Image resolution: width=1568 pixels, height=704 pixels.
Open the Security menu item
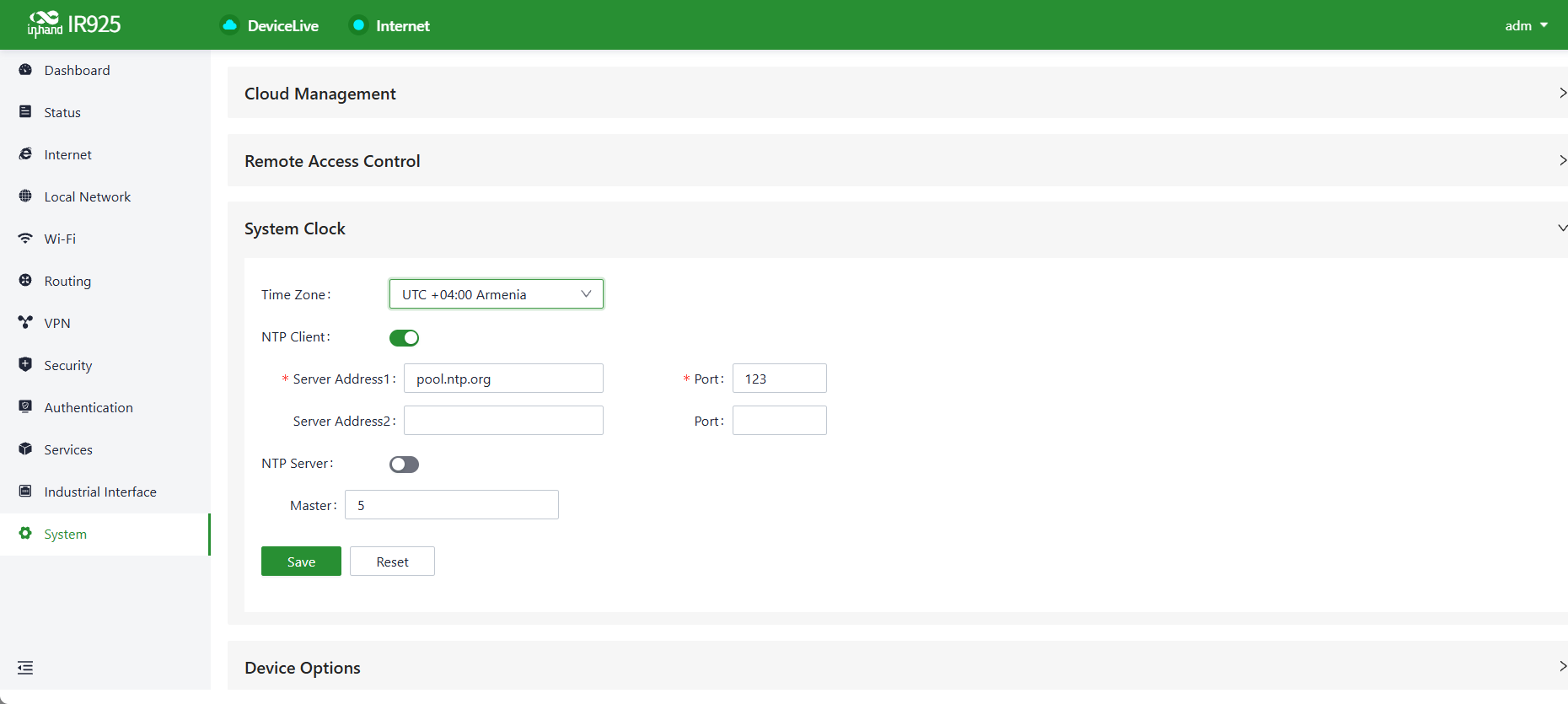(x=105, y=365)
